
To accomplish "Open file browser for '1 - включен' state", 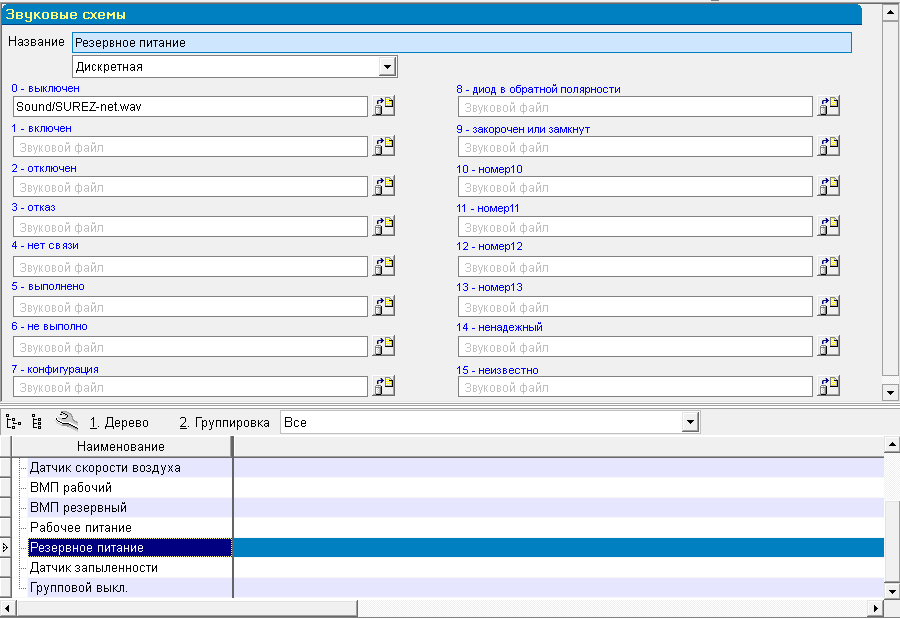I will (384, 147).
